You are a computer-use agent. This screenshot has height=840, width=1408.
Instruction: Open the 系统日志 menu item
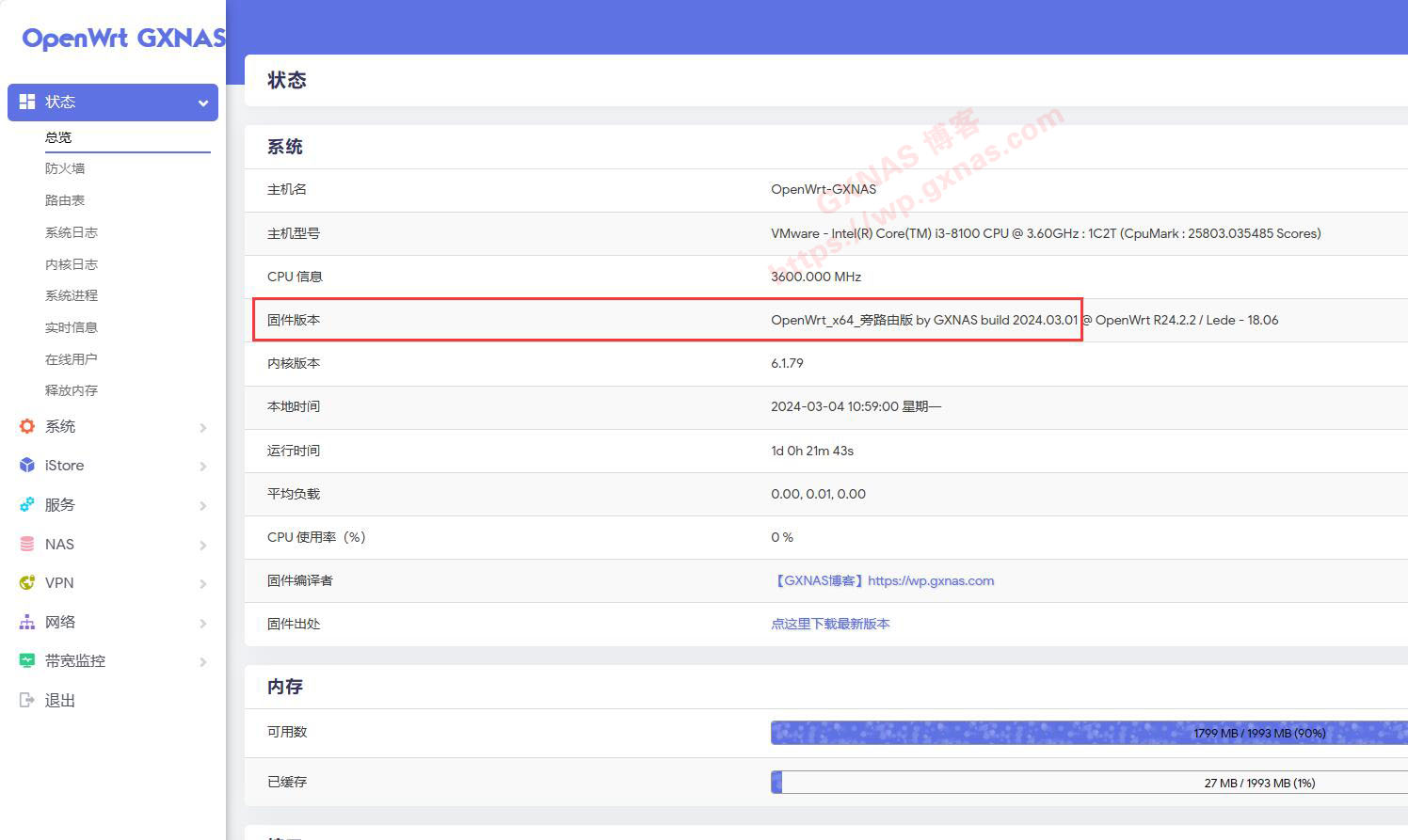[x=71, y=231]
